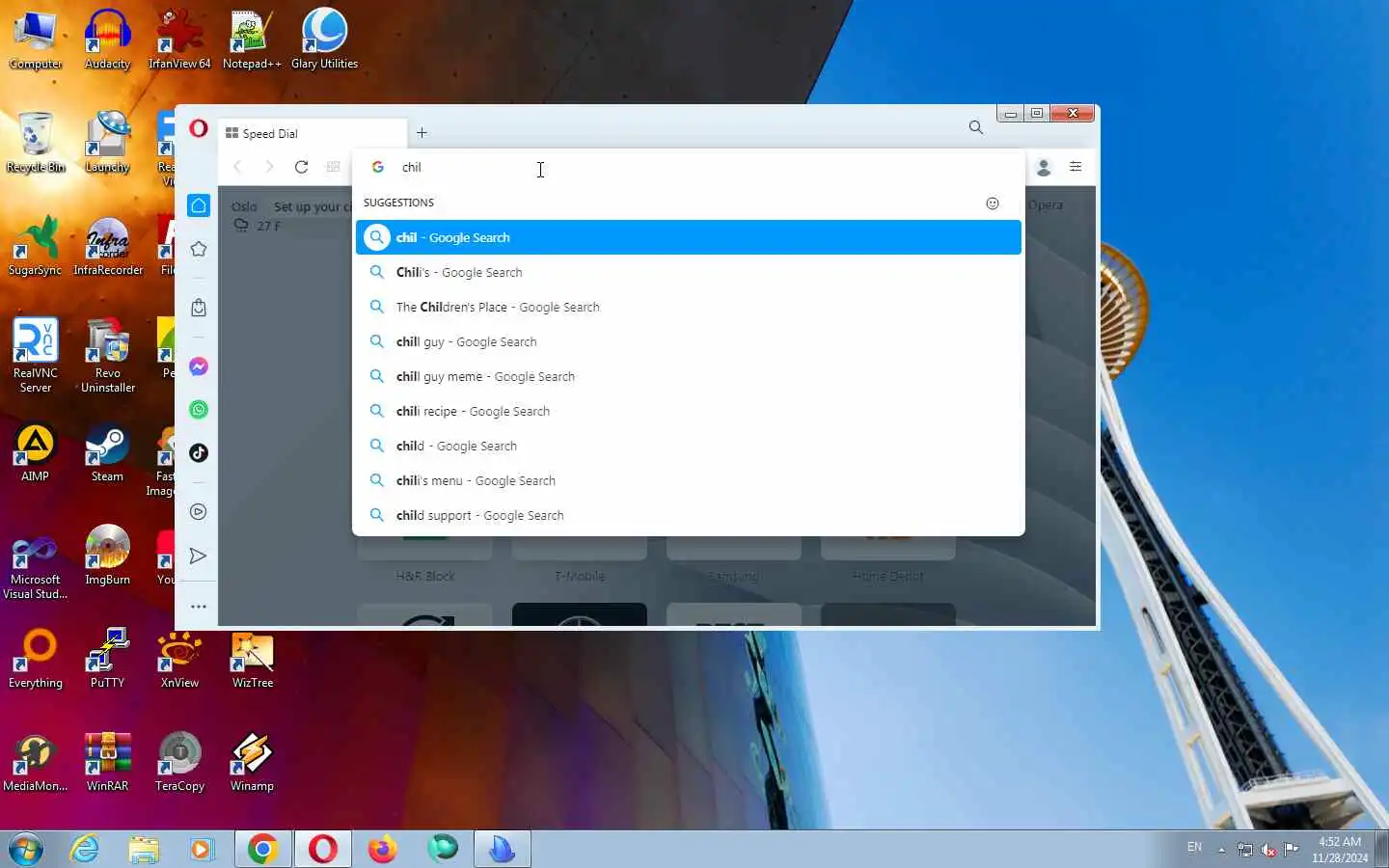Select 'chil - Google Search' suggestion
The image size is (1389, 868).
[x=689, y=237]
